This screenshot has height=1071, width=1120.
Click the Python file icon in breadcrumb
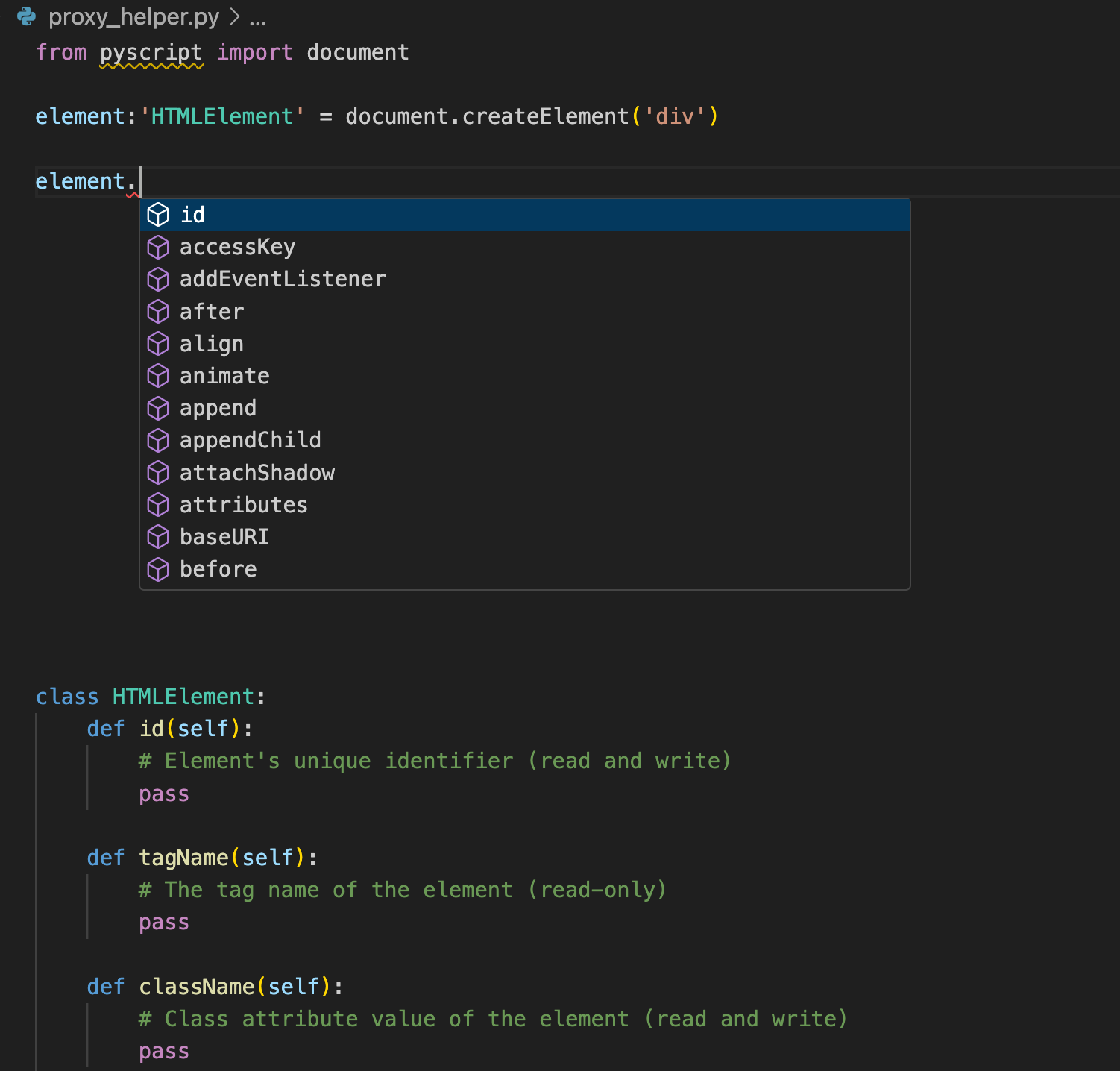click(26, 16)
